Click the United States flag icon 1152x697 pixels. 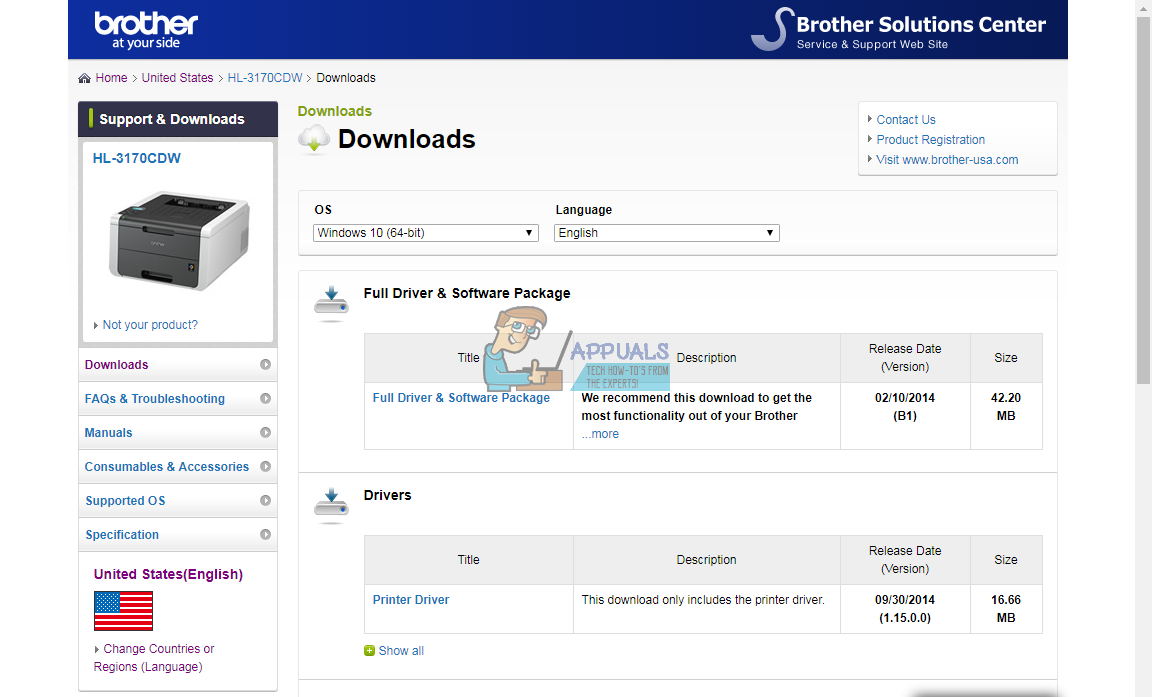123,610
